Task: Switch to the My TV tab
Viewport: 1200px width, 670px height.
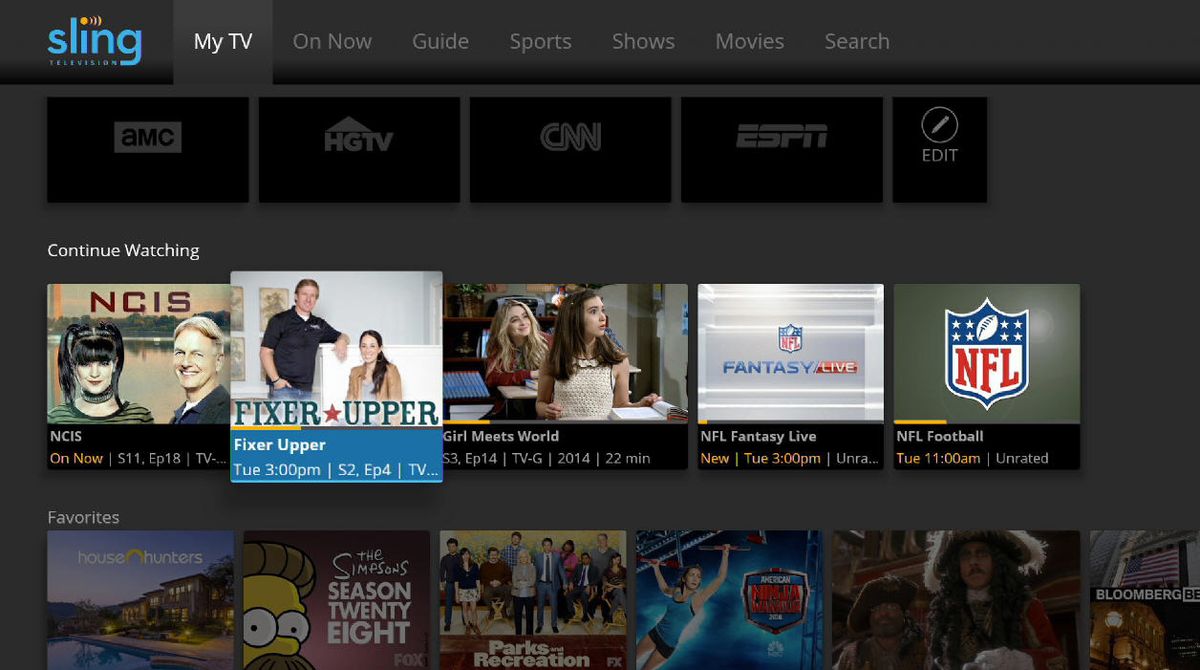Action: tap(222, 41)
